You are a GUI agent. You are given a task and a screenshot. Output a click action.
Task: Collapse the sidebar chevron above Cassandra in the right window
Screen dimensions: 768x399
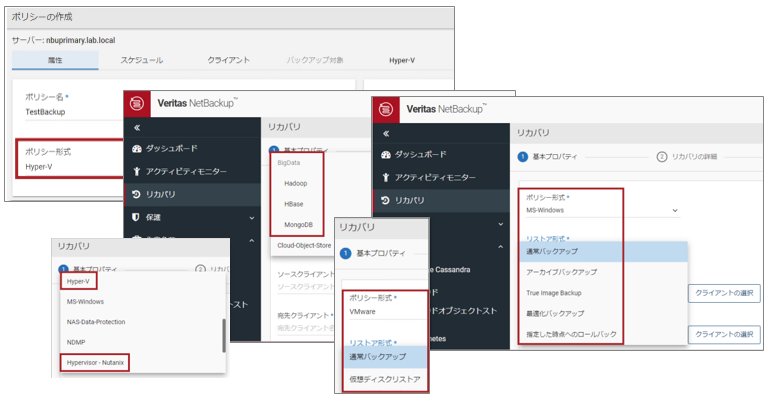[501, 247]
